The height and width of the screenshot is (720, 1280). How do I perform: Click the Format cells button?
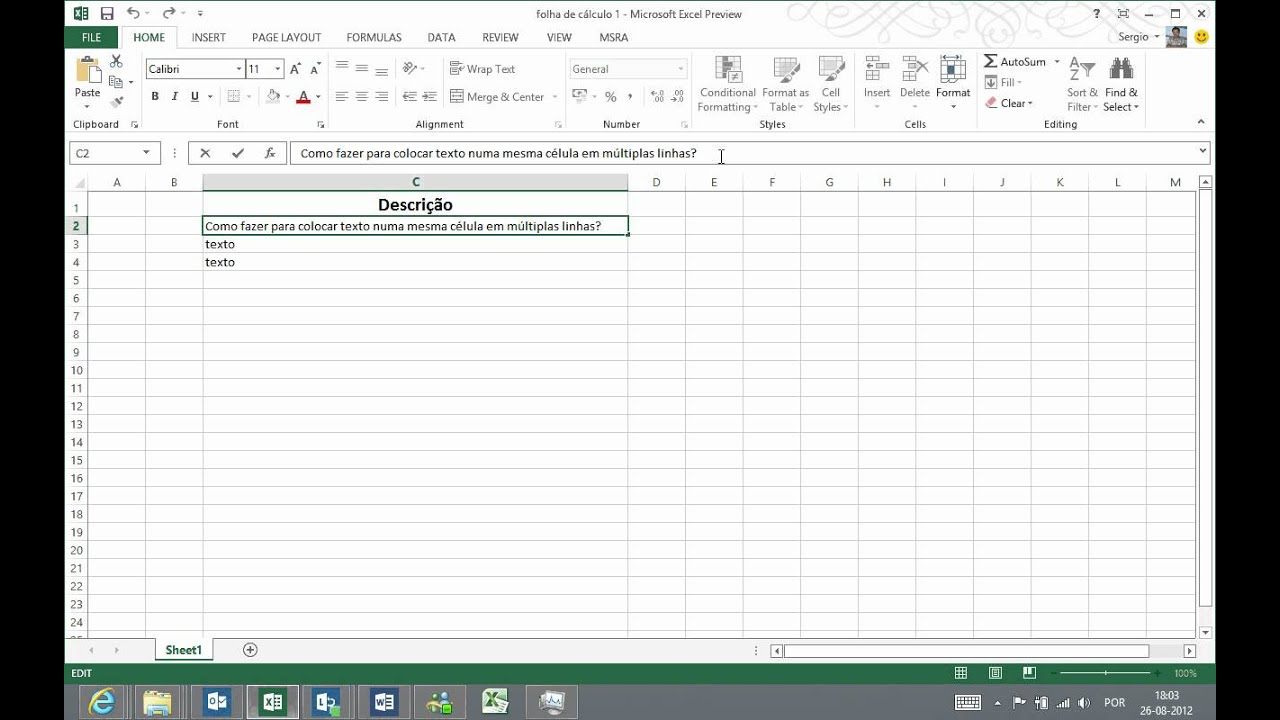[953, 84]
